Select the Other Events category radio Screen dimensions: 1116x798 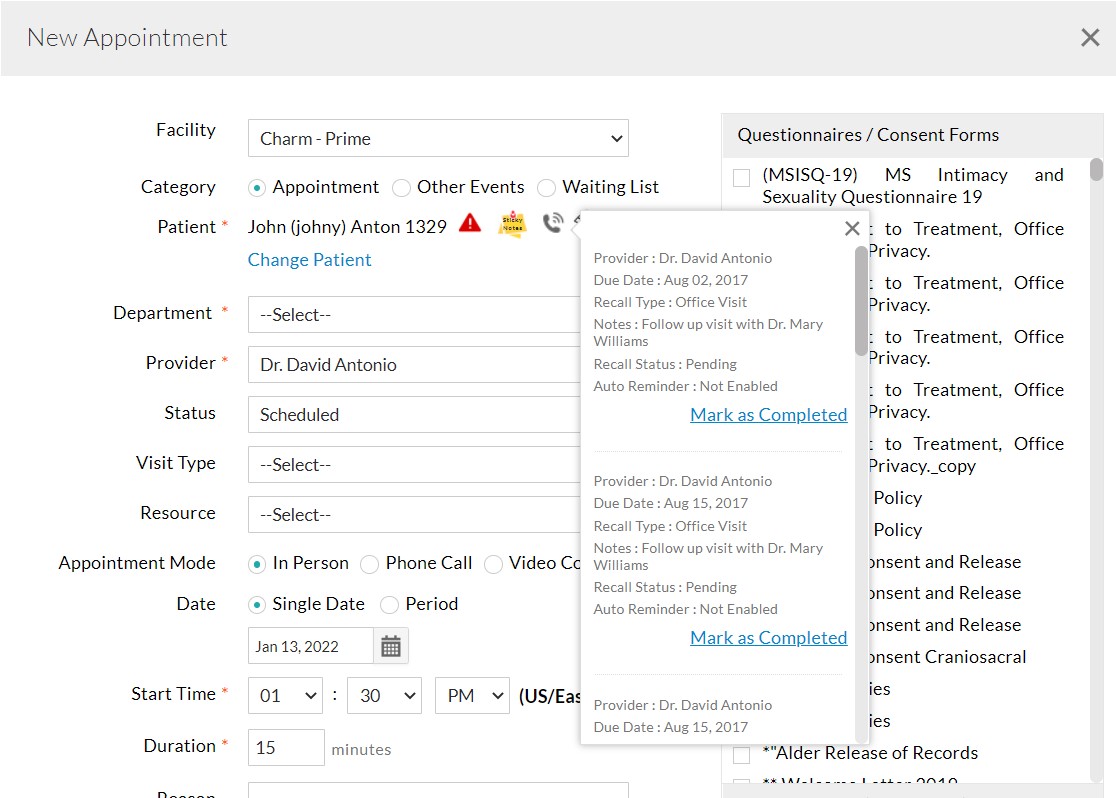point(401,188)
